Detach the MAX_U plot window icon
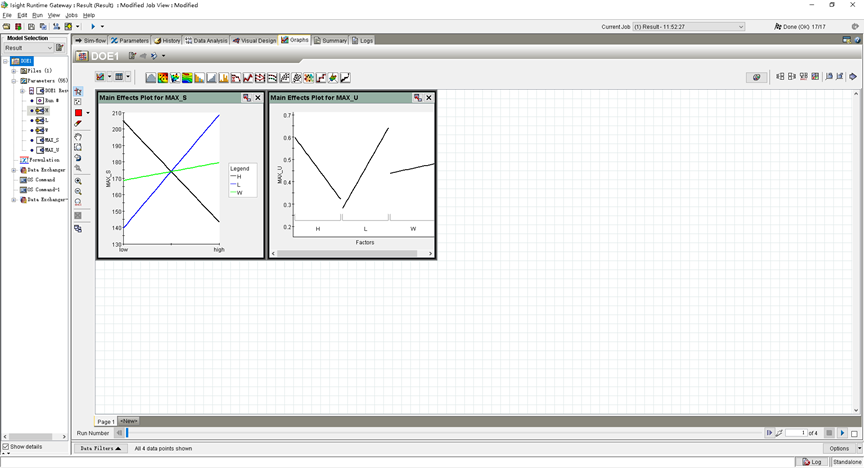 tap(418, 98)
